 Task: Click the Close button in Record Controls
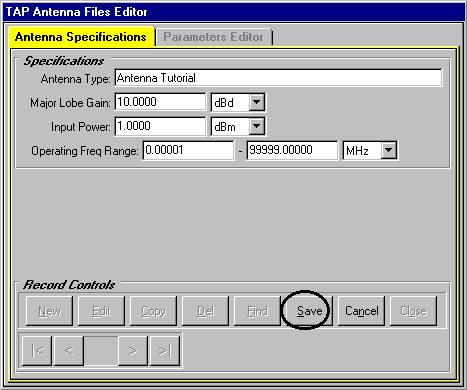point(413,311)
